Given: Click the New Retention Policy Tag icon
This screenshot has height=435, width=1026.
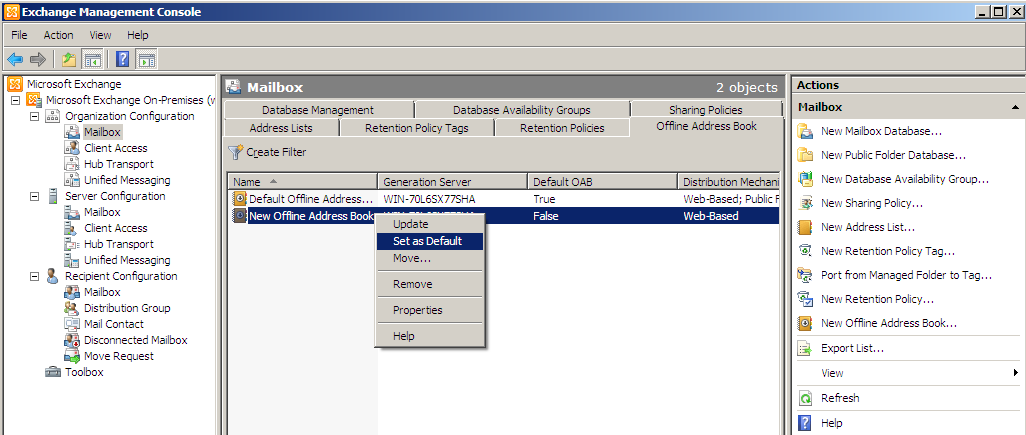Looking at the screenshot, I should (805, 251).
